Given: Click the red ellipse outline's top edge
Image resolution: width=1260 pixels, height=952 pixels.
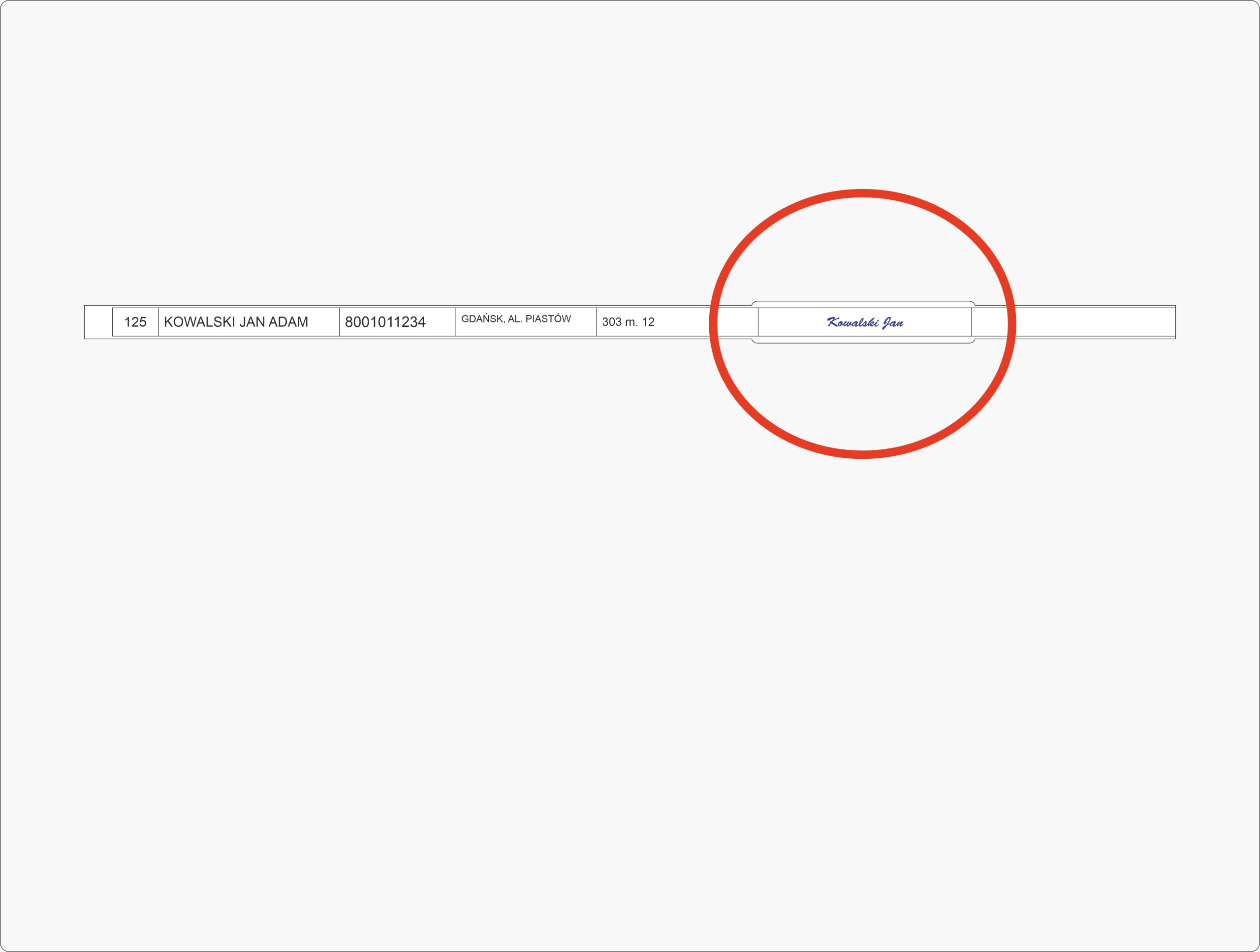Looking at the screenshot, I should (862, 193).
